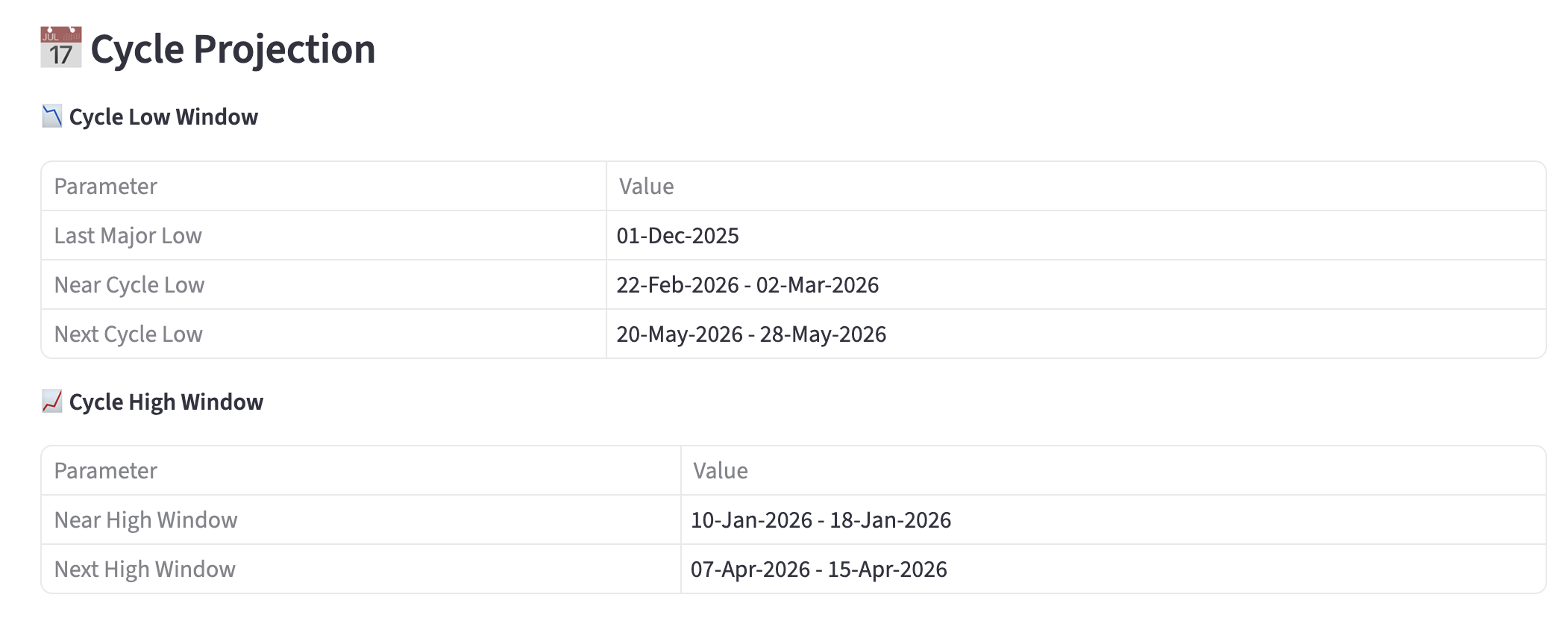Click the 10-Jan-2026 - 18-Jan-2026 date range
Screen dimensions: 1568x618
821,520
